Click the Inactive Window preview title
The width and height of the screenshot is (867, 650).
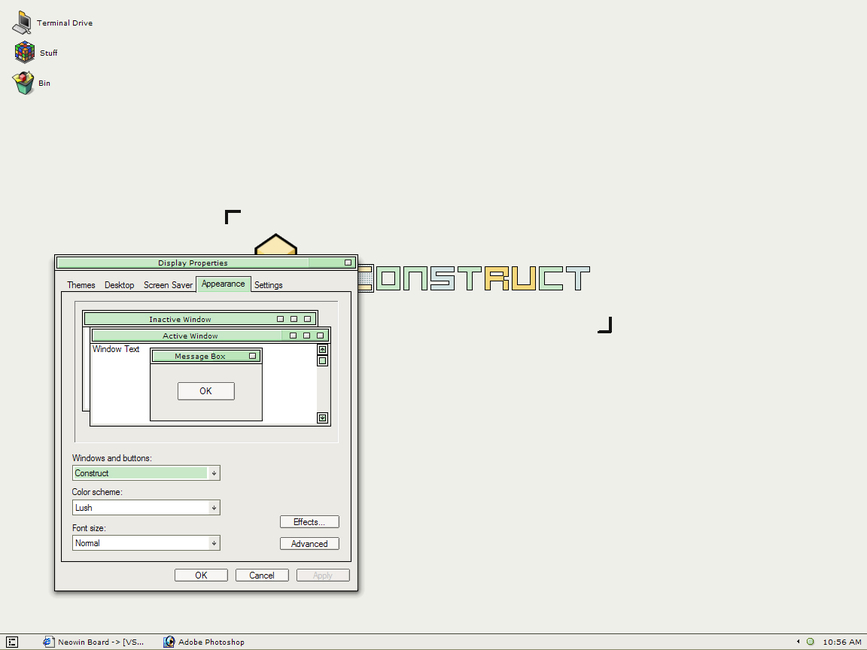[x=180, y=319]
